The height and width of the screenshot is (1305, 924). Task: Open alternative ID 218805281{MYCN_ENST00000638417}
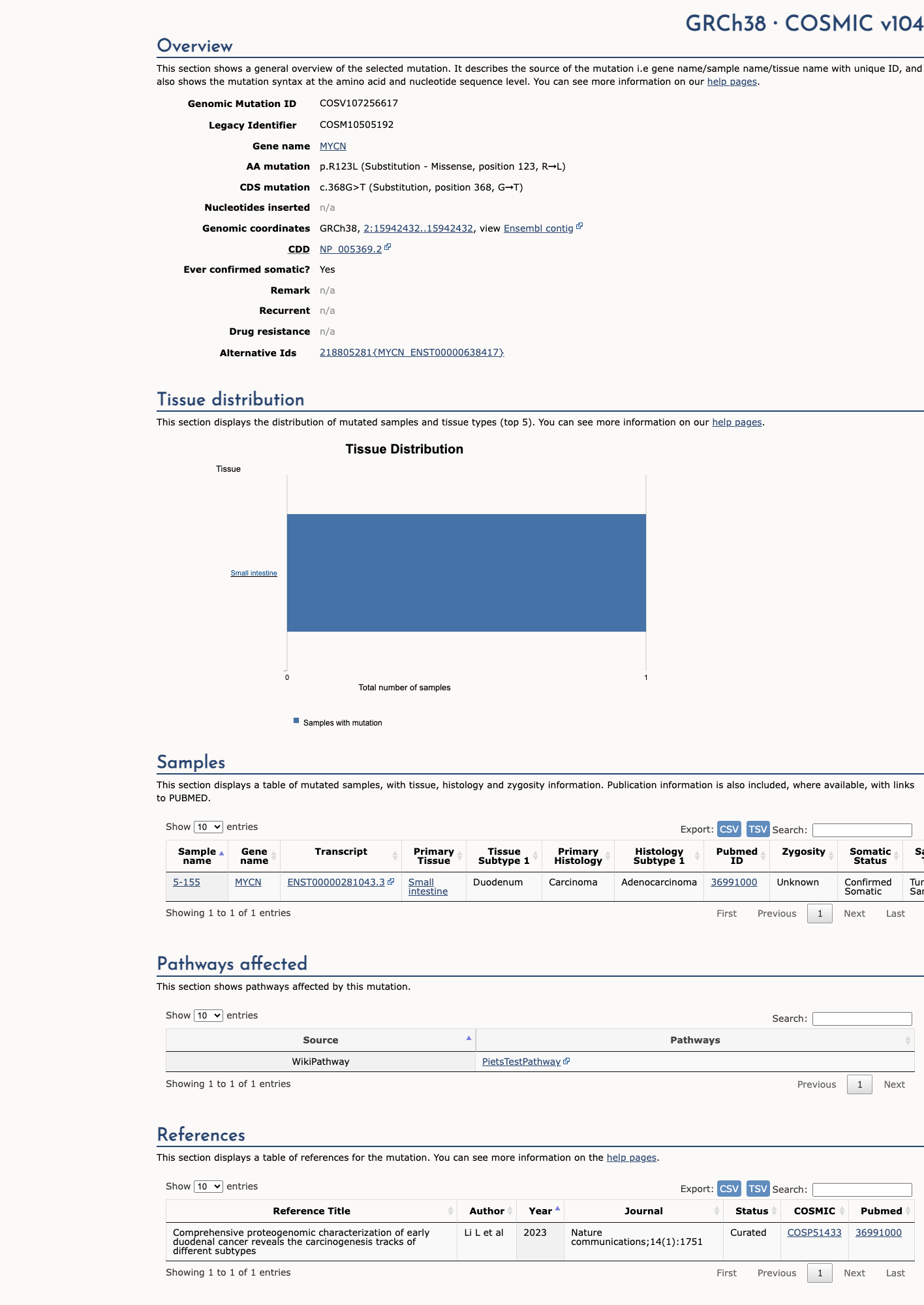coord(412,352)
